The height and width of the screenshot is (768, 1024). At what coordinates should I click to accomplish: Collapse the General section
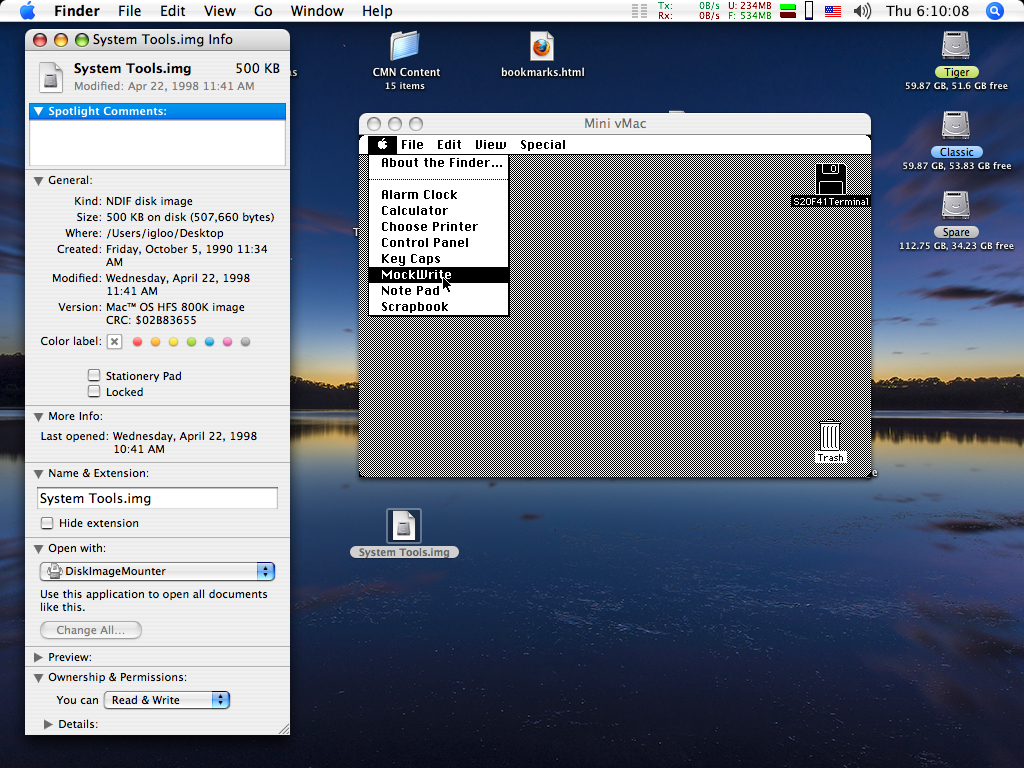pos(39,181)
